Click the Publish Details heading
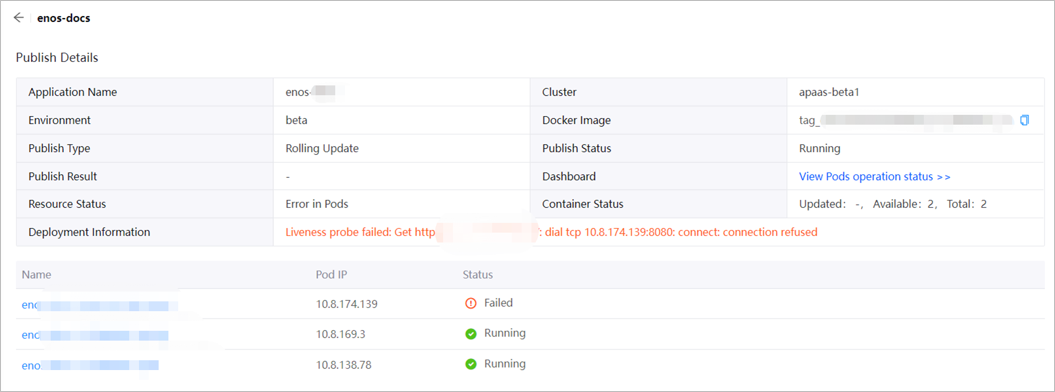The image size is (1055, 392). [x=57, y=58]
